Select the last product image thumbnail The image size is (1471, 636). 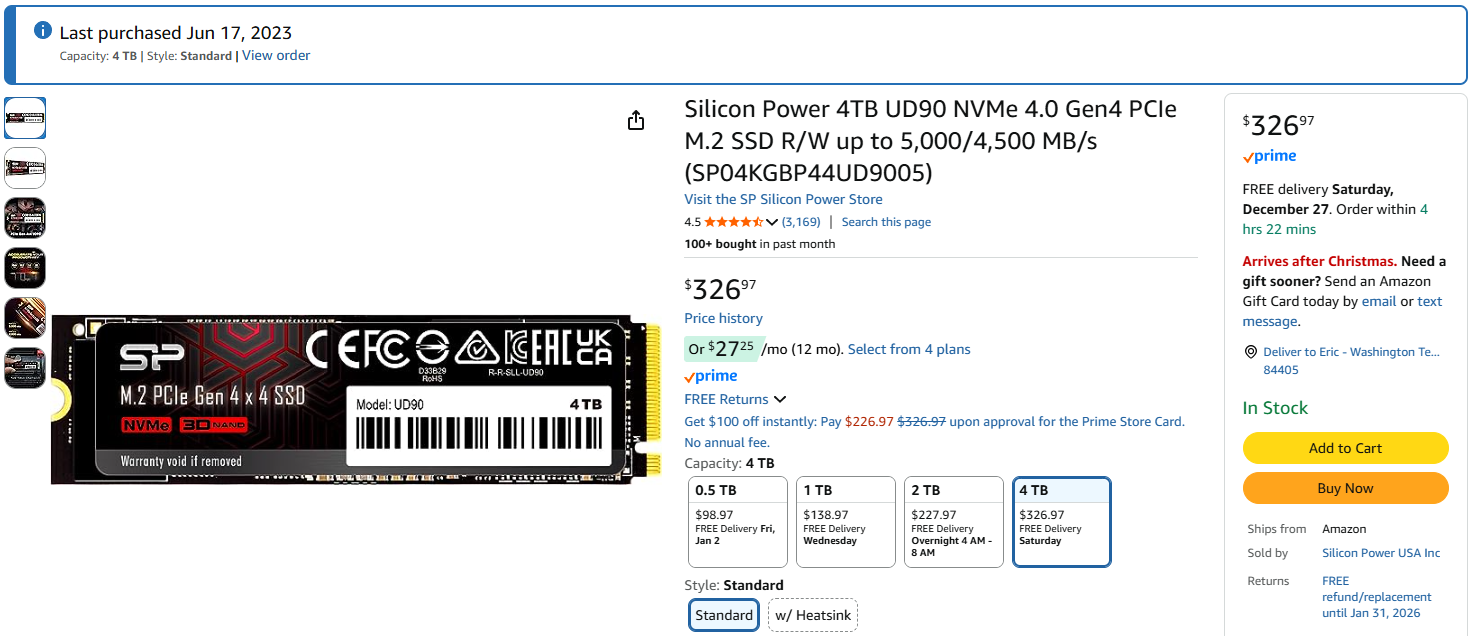pos(25,368)
